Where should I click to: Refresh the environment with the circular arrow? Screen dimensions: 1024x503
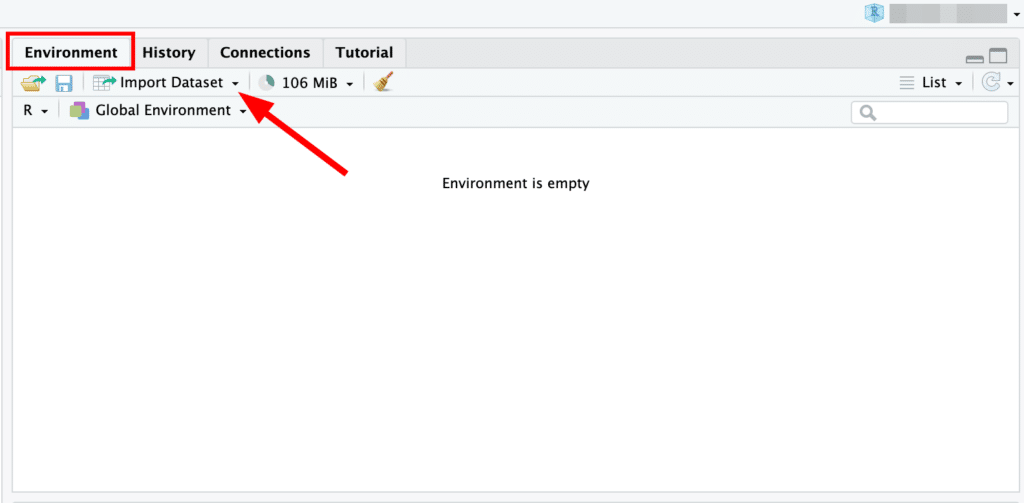pyautogui.click(x=991, y=83)
